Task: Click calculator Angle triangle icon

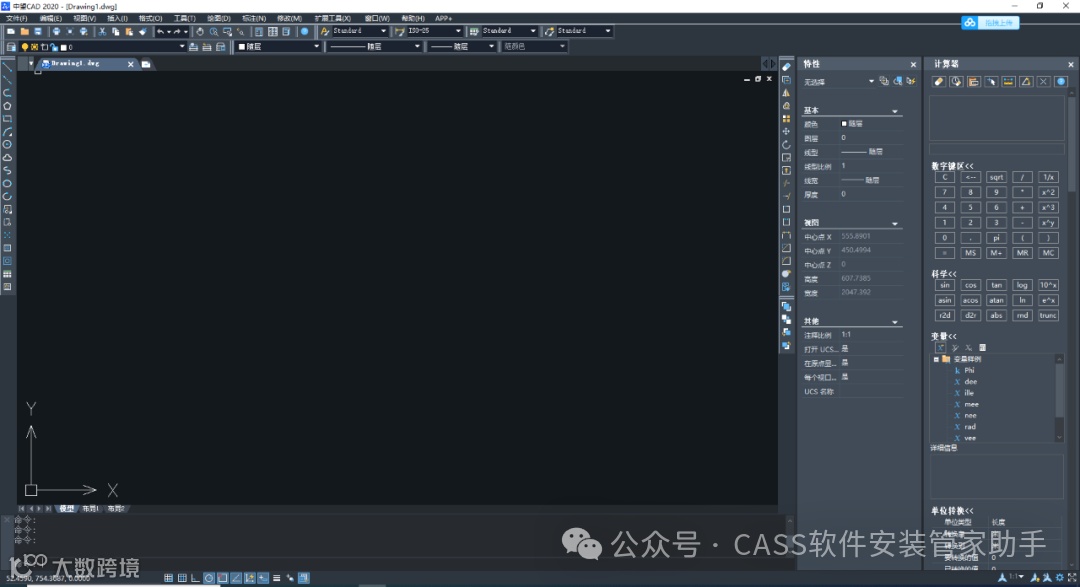Action: 1026,81
